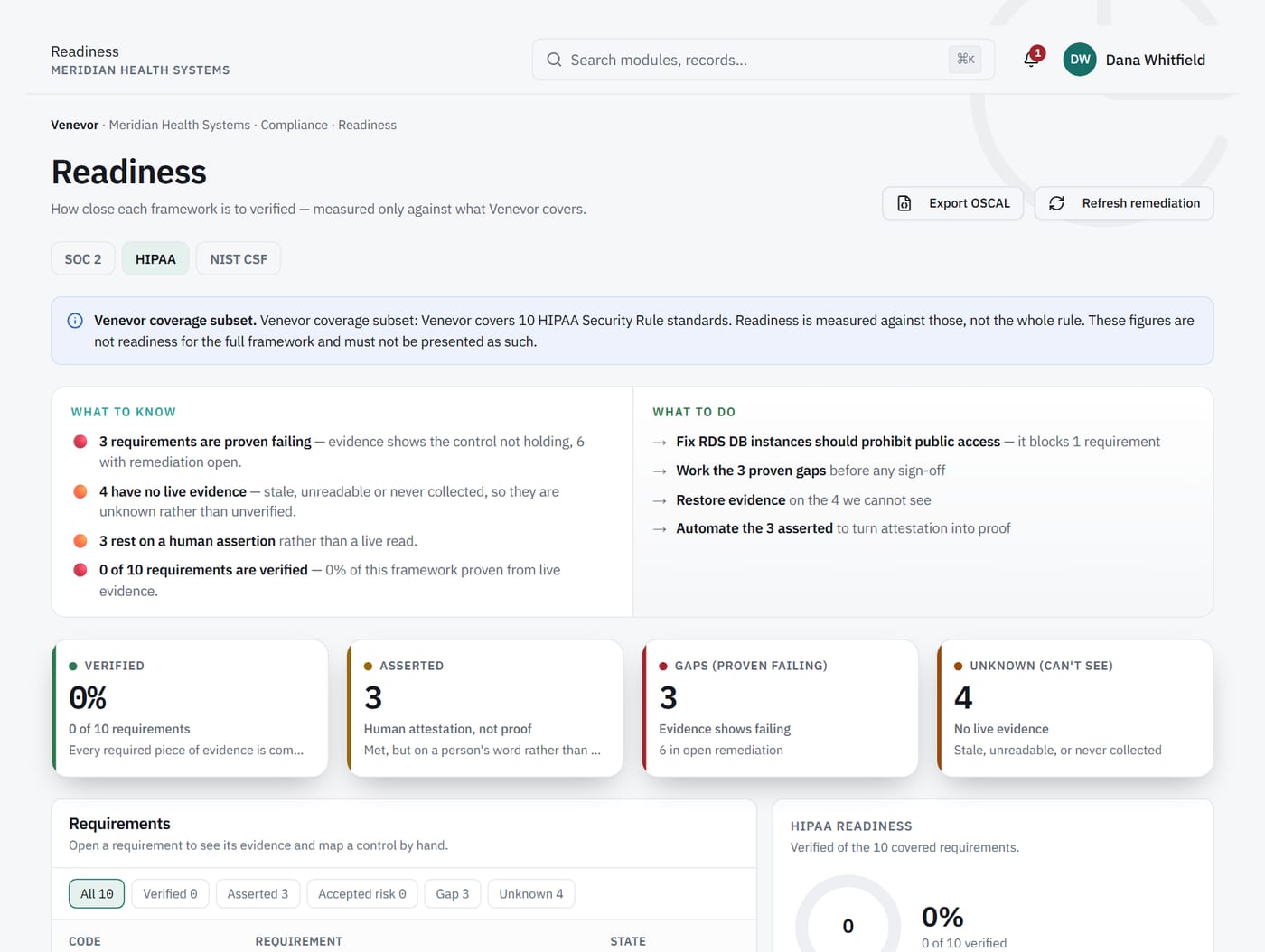Switch to the SOC 2 tab
The width and height of the screenshot is (1265, 952).
coord(83,258)
